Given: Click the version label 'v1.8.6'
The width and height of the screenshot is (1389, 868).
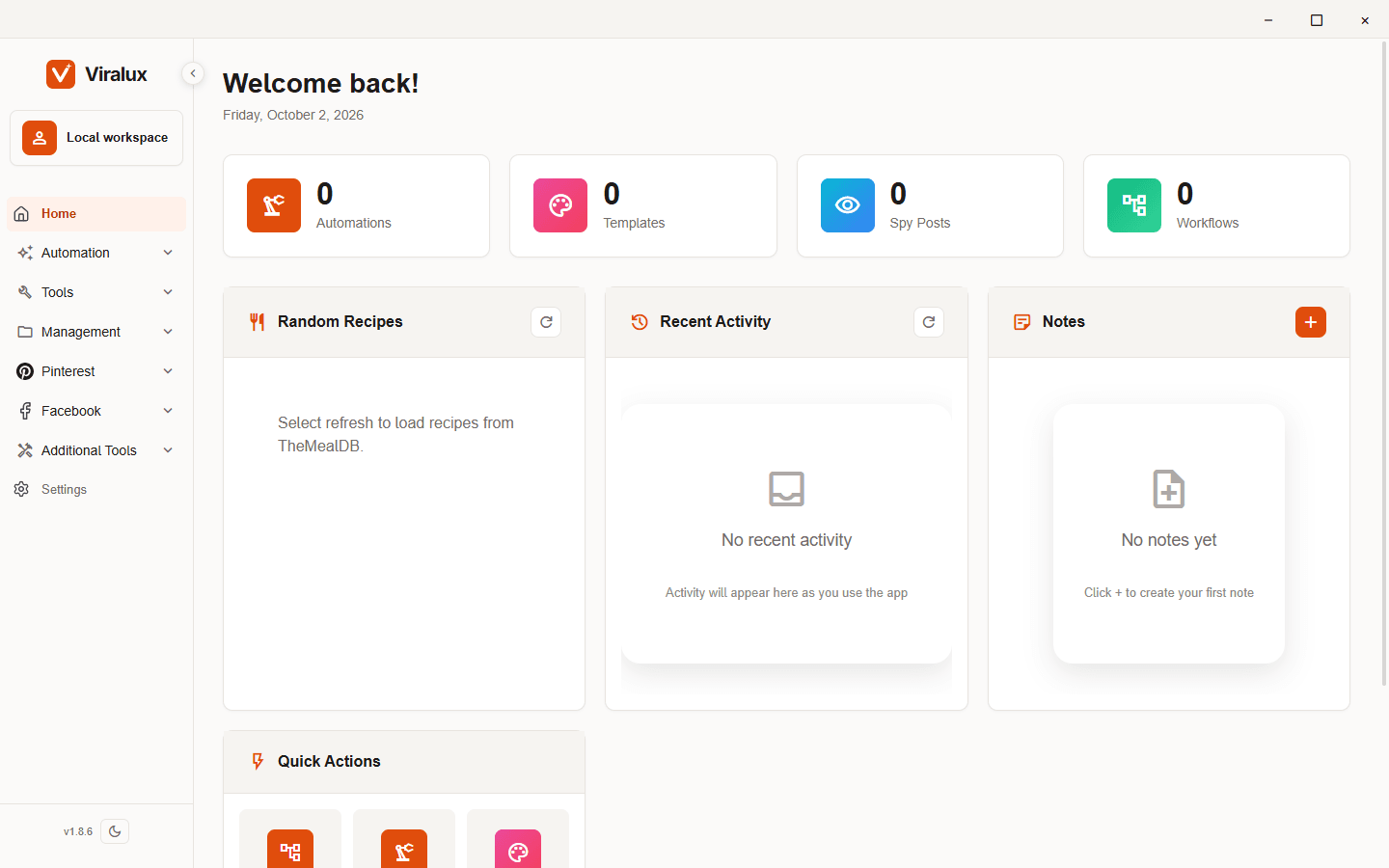Looking at the screenshot, I should pos(78,831).
